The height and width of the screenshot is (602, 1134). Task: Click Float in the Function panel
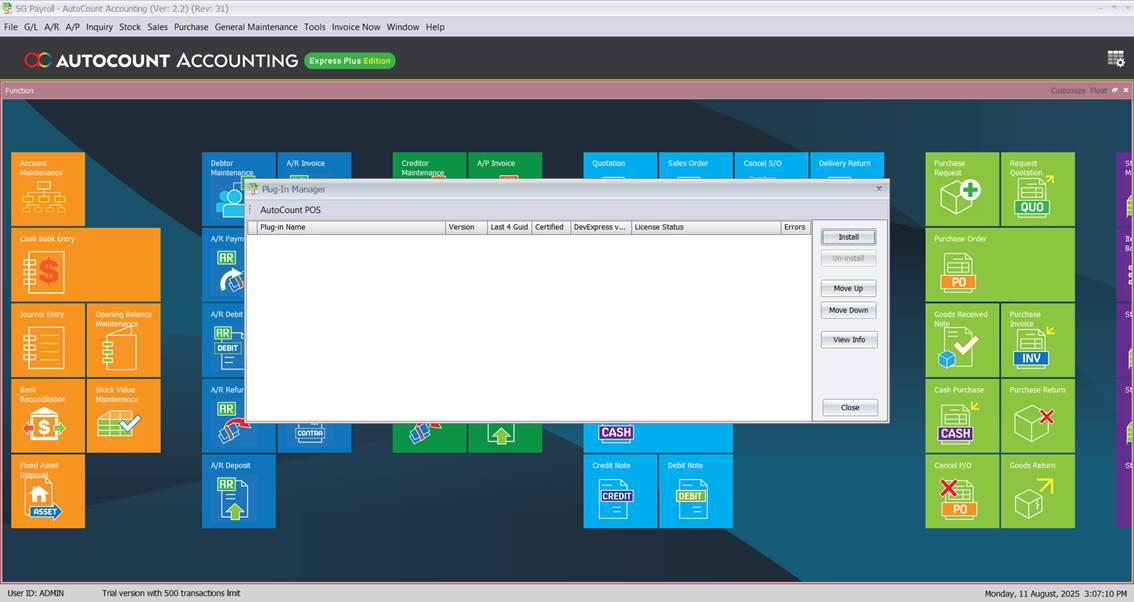[1098, 90]
